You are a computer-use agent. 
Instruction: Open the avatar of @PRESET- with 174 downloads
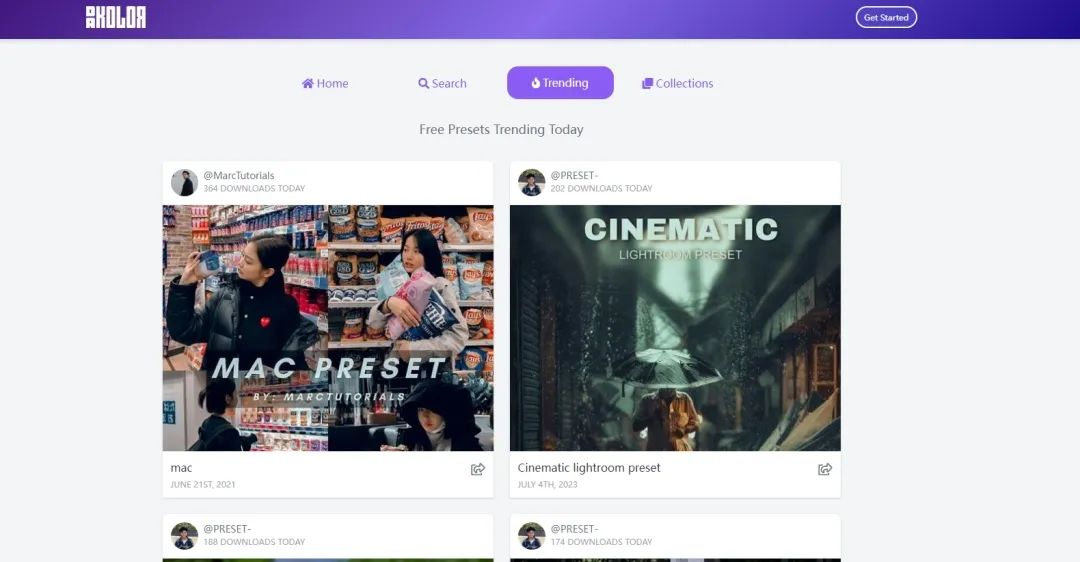coord(531,536)
